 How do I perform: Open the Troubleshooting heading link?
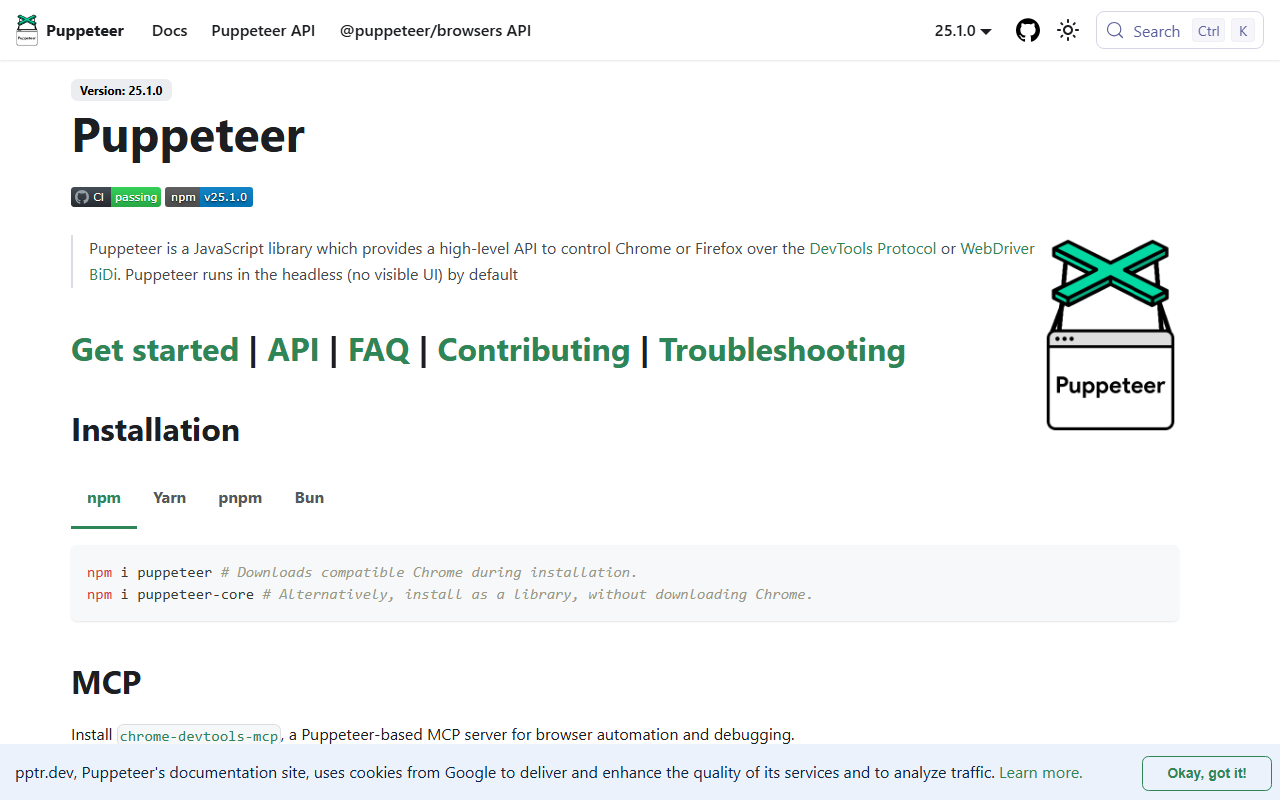782,350
